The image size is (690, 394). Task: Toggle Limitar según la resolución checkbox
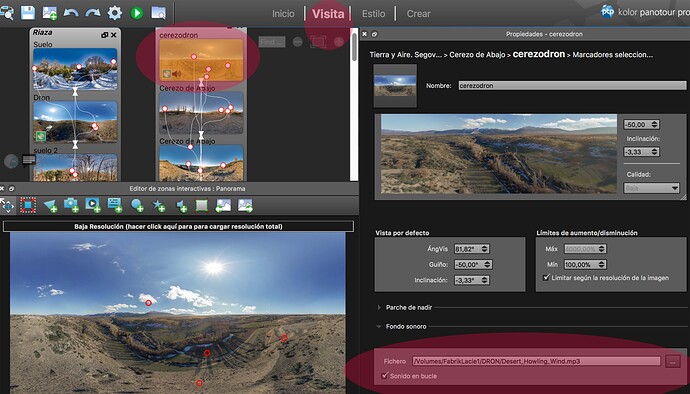546,277
